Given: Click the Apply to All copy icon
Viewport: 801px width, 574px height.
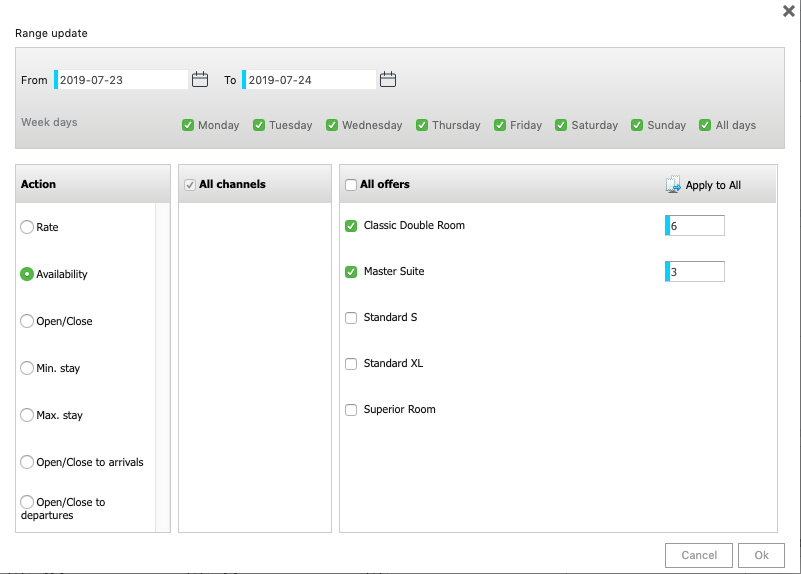Looking at the screenshot, I should [x=673, y=184].
